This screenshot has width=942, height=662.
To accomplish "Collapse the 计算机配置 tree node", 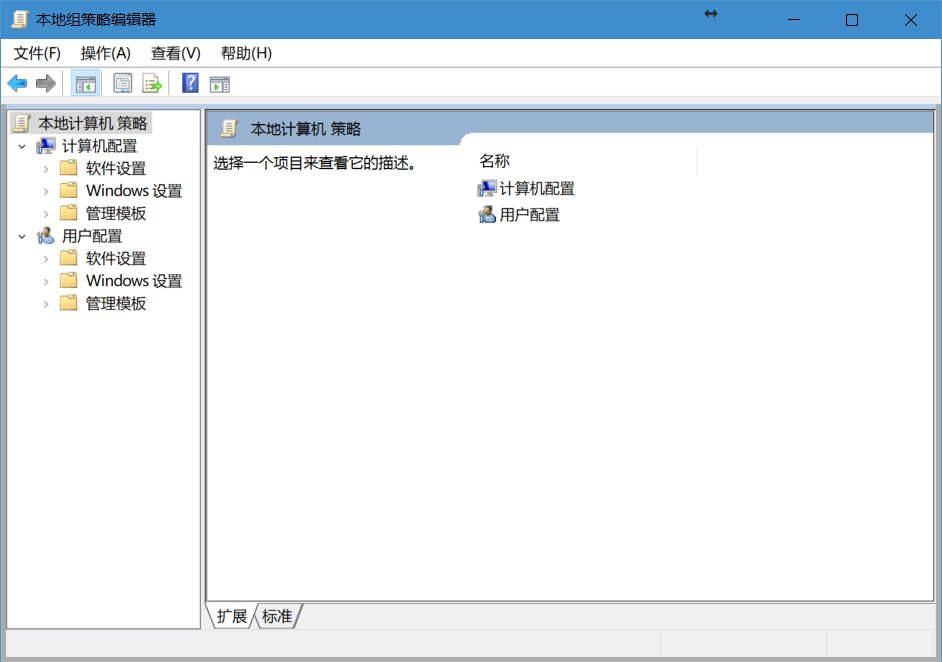I will click(22, 146).
